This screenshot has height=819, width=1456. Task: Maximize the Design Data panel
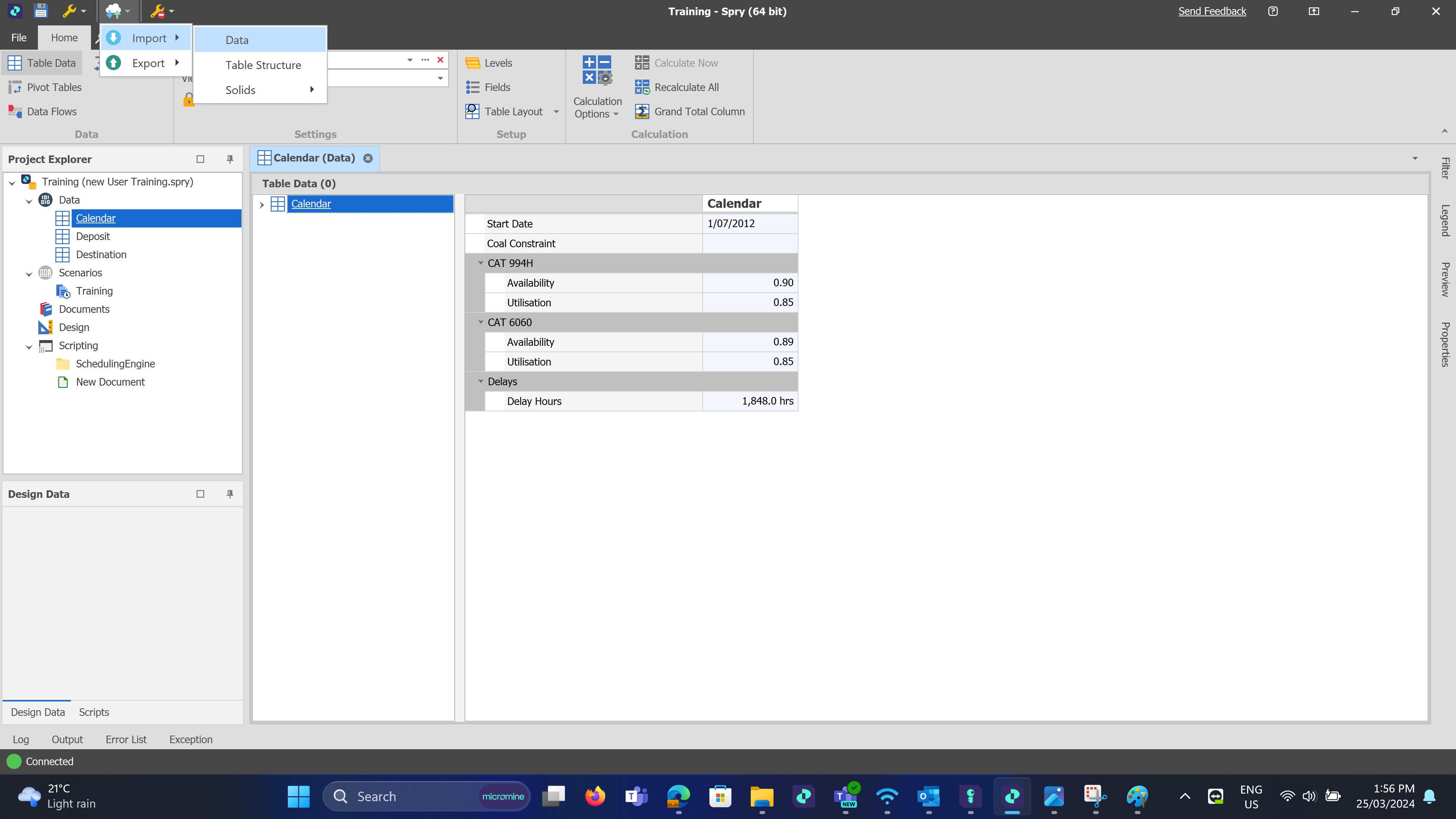pos(200,494)
